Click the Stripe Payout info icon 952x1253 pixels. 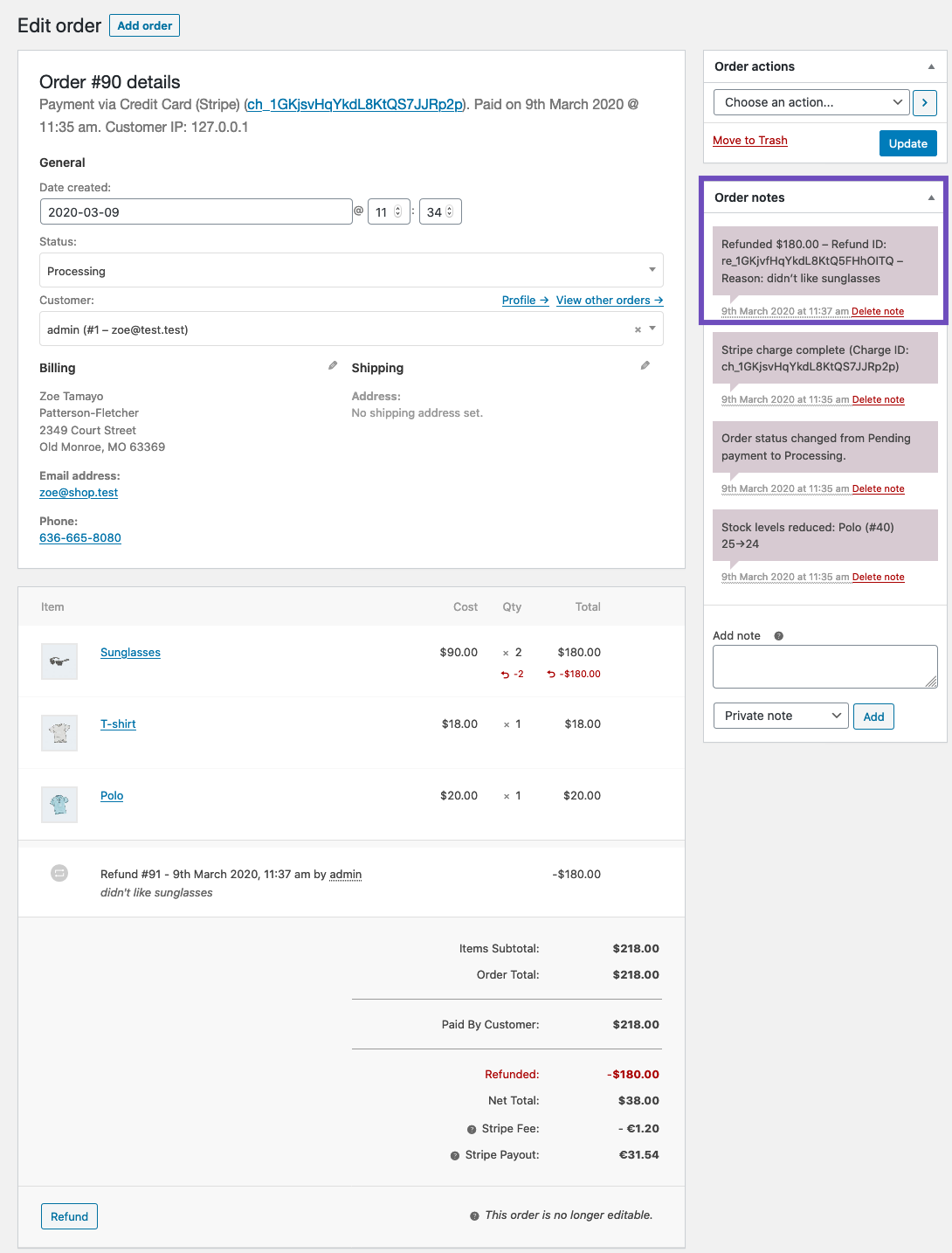coord(454,1154)
